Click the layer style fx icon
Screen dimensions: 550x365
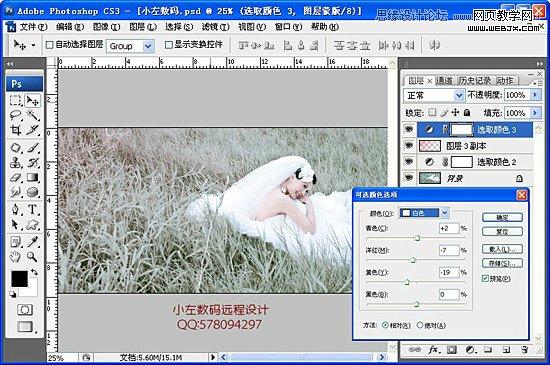coord(433,350)
